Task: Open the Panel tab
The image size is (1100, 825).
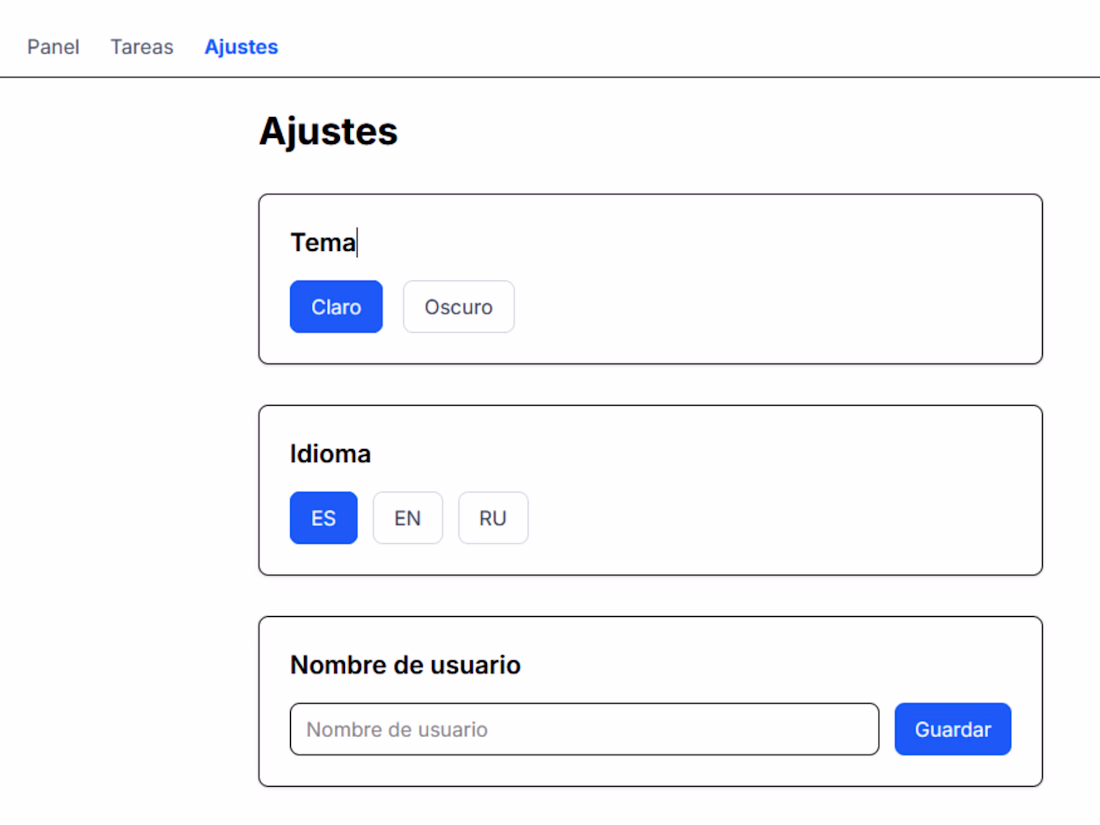Action: click(53, 47)
